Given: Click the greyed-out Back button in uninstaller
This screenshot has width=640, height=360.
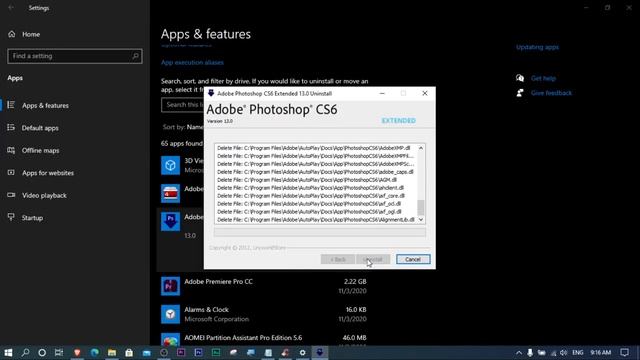Looking at the screenshot, I should point(338,259).
